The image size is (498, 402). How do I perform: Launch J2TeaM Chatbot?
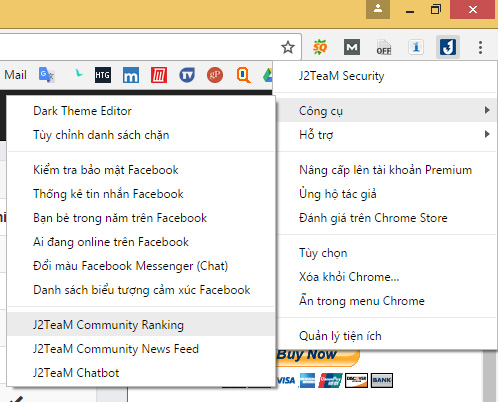(141, 373)
